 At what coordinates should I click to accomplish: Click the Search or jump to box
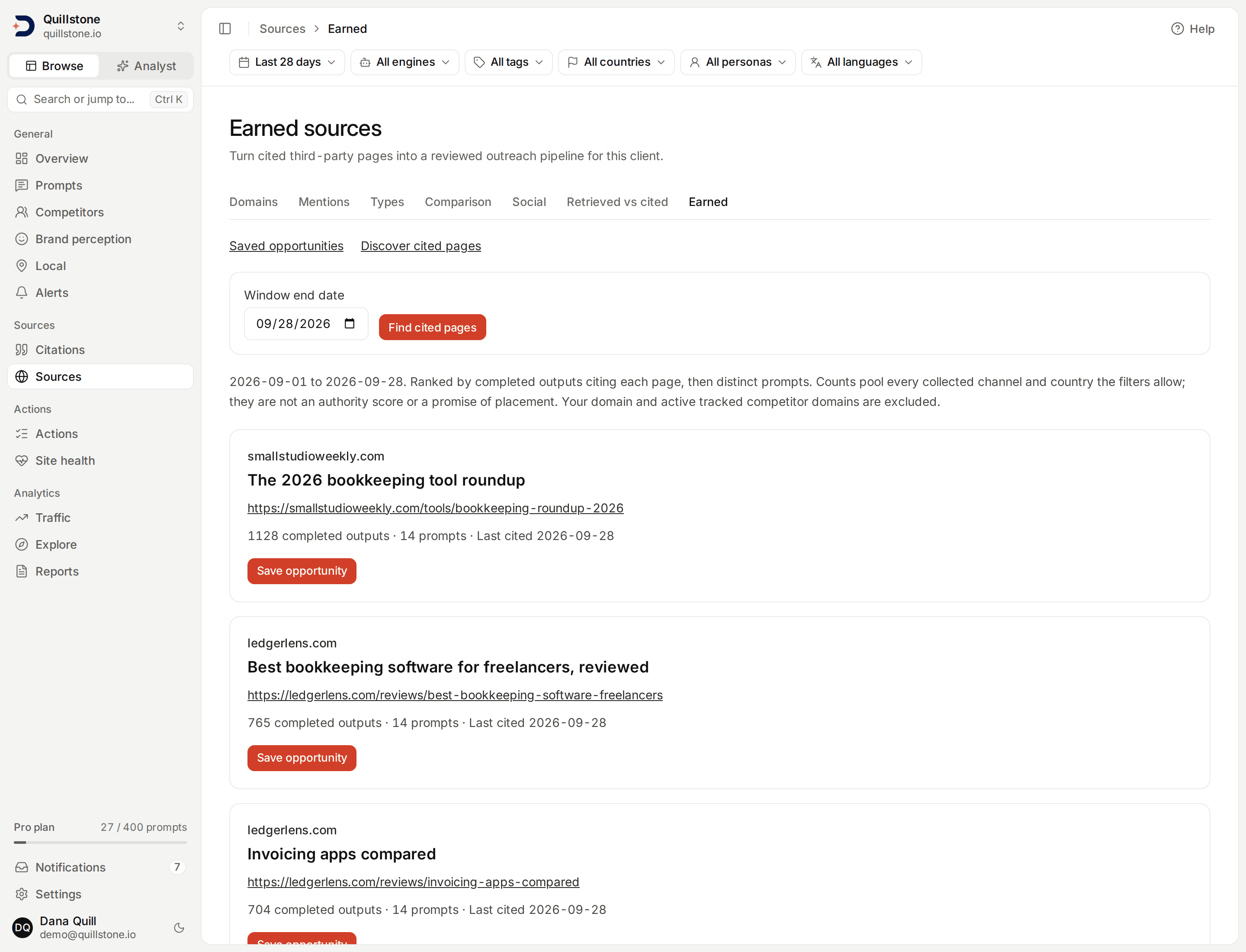point(100,99)
